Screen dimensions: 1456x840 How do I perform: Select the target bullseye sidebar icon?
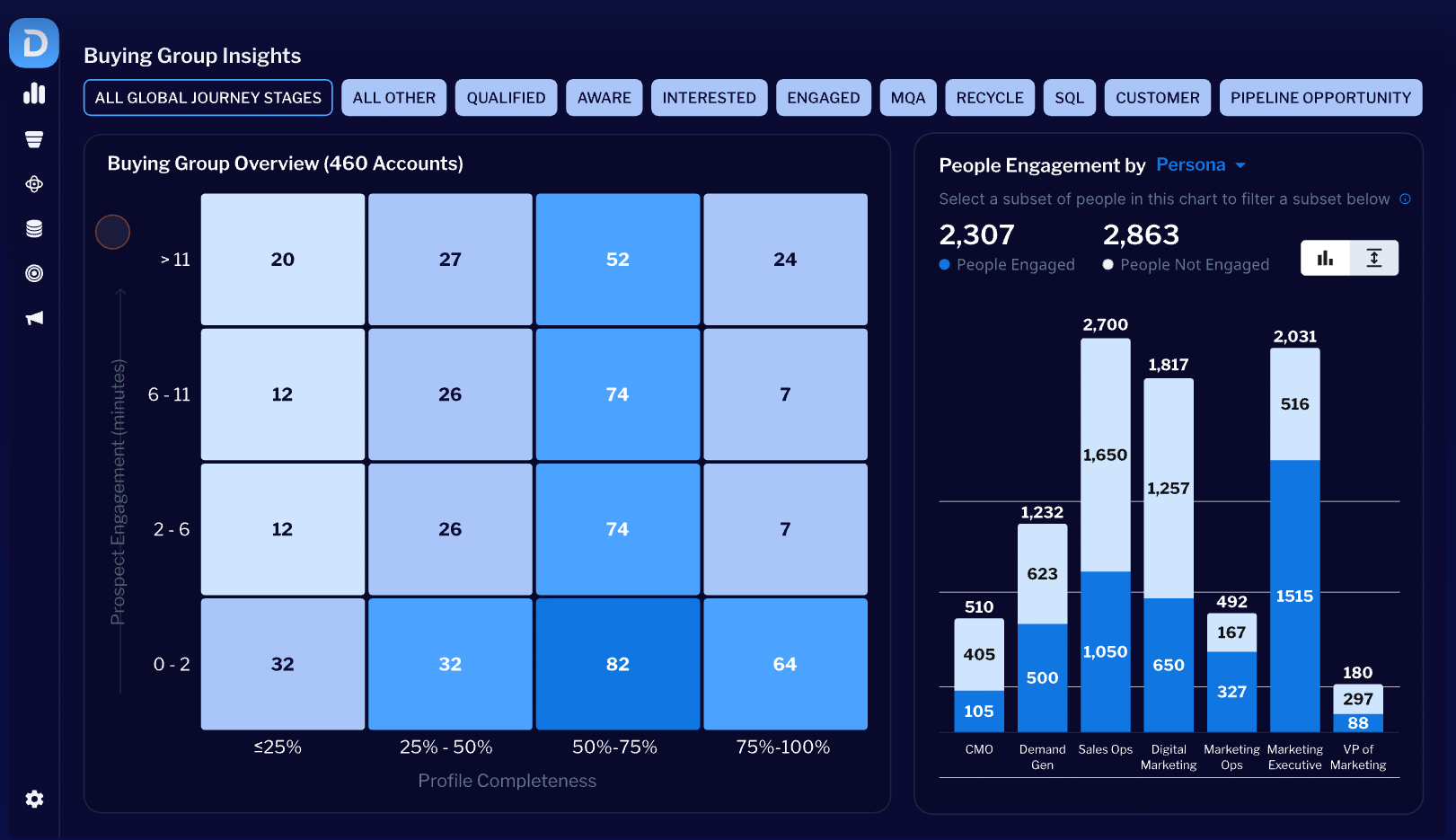[34, 273]
